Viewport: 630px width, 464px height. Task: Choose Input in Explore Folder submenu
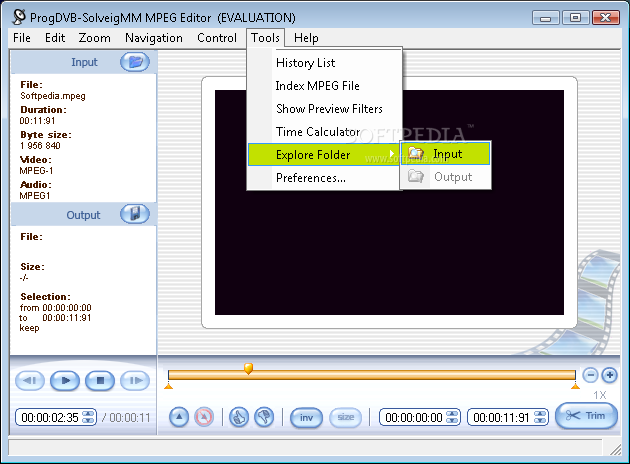pyautogui.click(x=446, y=153)
